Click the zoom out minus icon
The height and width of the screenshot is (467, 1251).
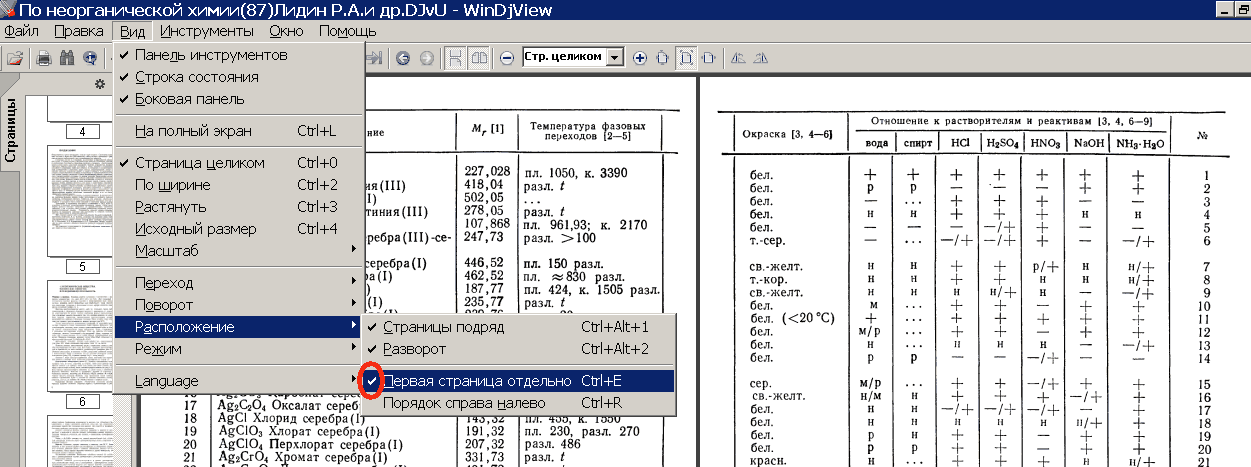tap(507, 57)
